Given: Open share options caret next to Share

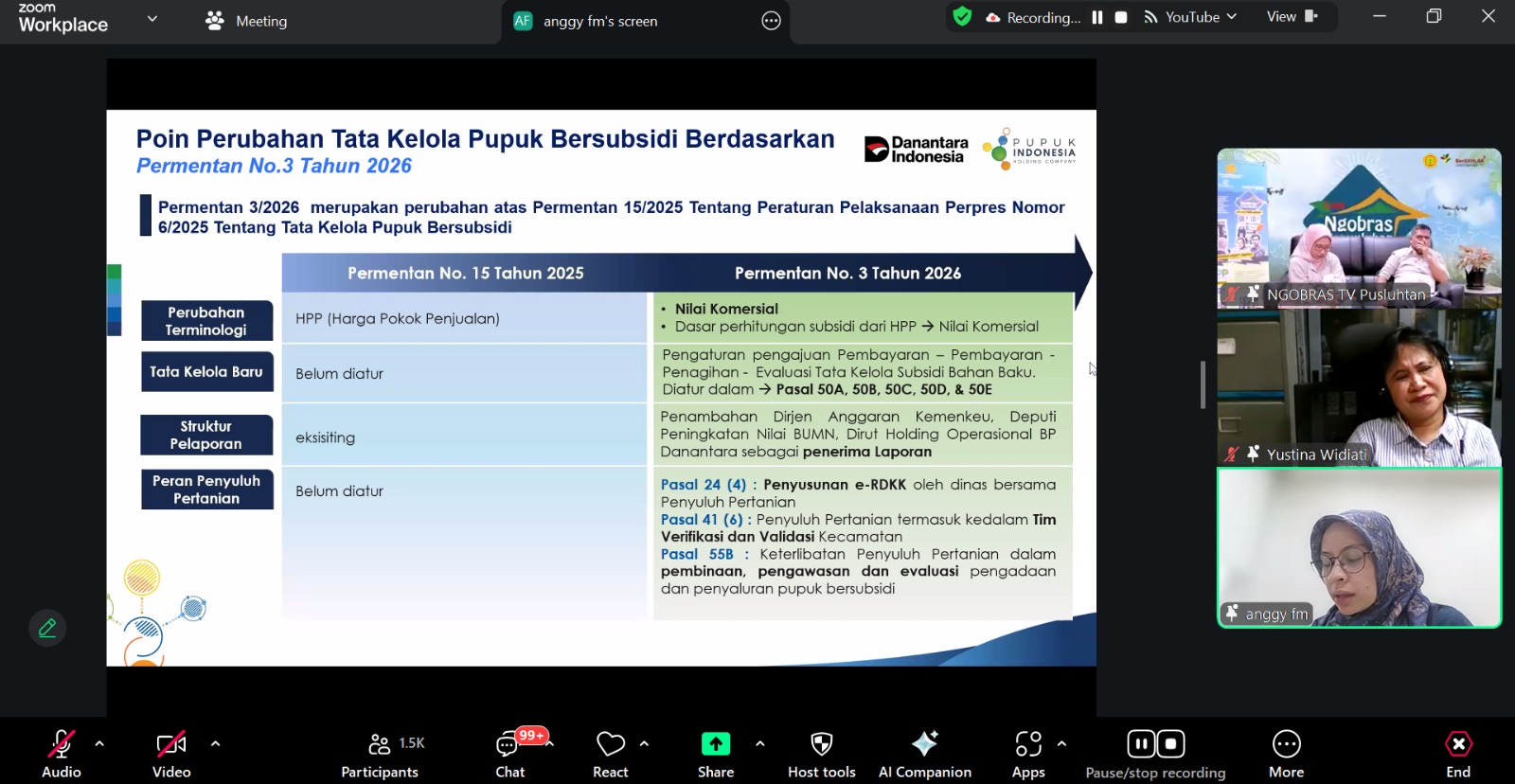Looking at the screenshot, I should tap(759, 744).
